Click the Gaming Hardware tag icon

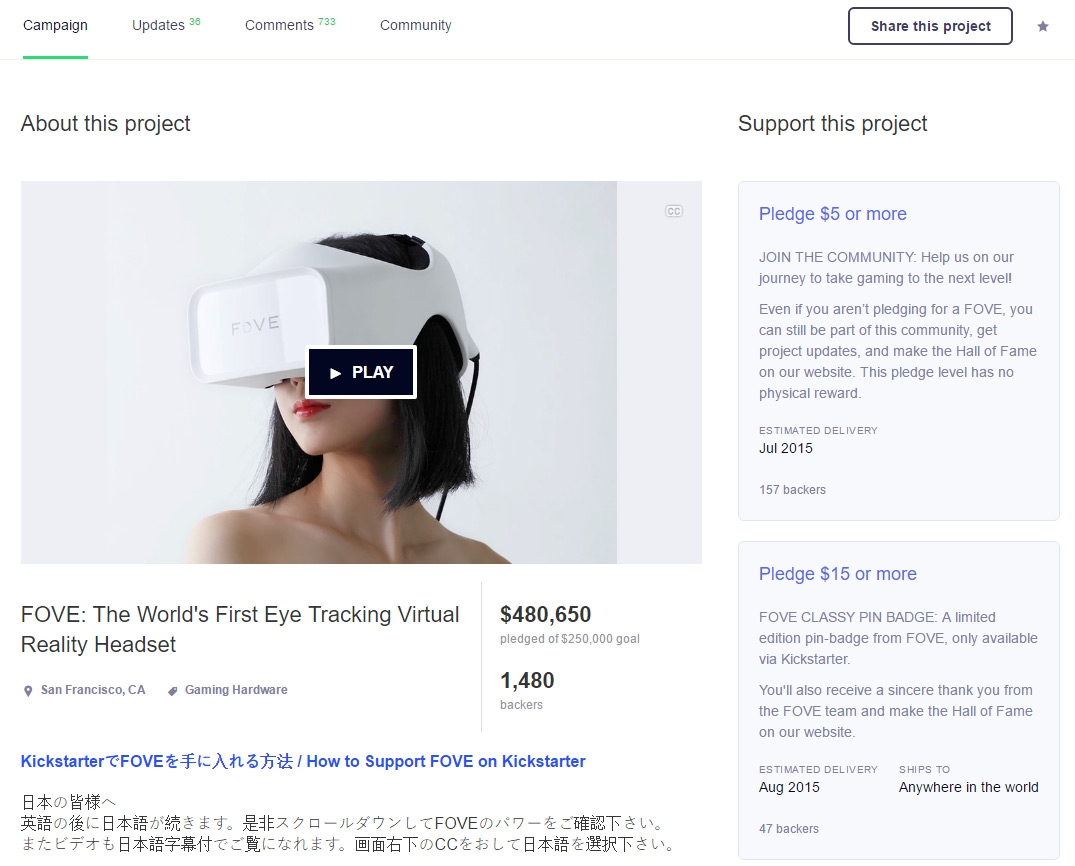tap(172, 690)
